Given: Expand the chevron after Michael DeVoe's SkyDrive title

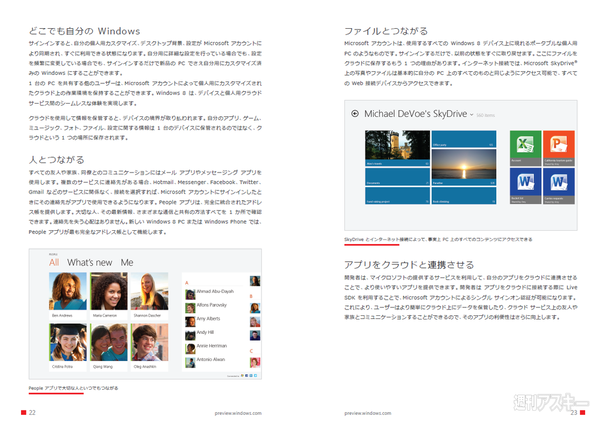Looking at the screenshot, I should (x=471, y=114).
